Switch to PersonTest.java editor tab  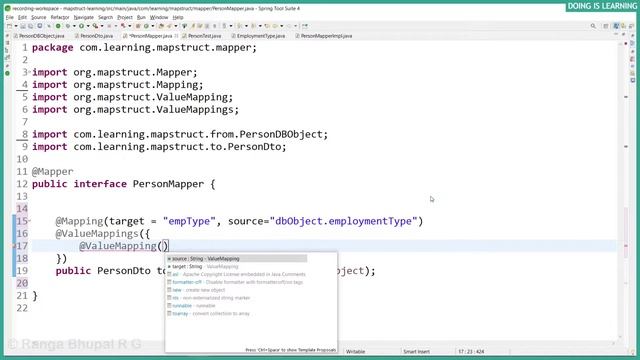pyautogui.click(x=202, y=36)
